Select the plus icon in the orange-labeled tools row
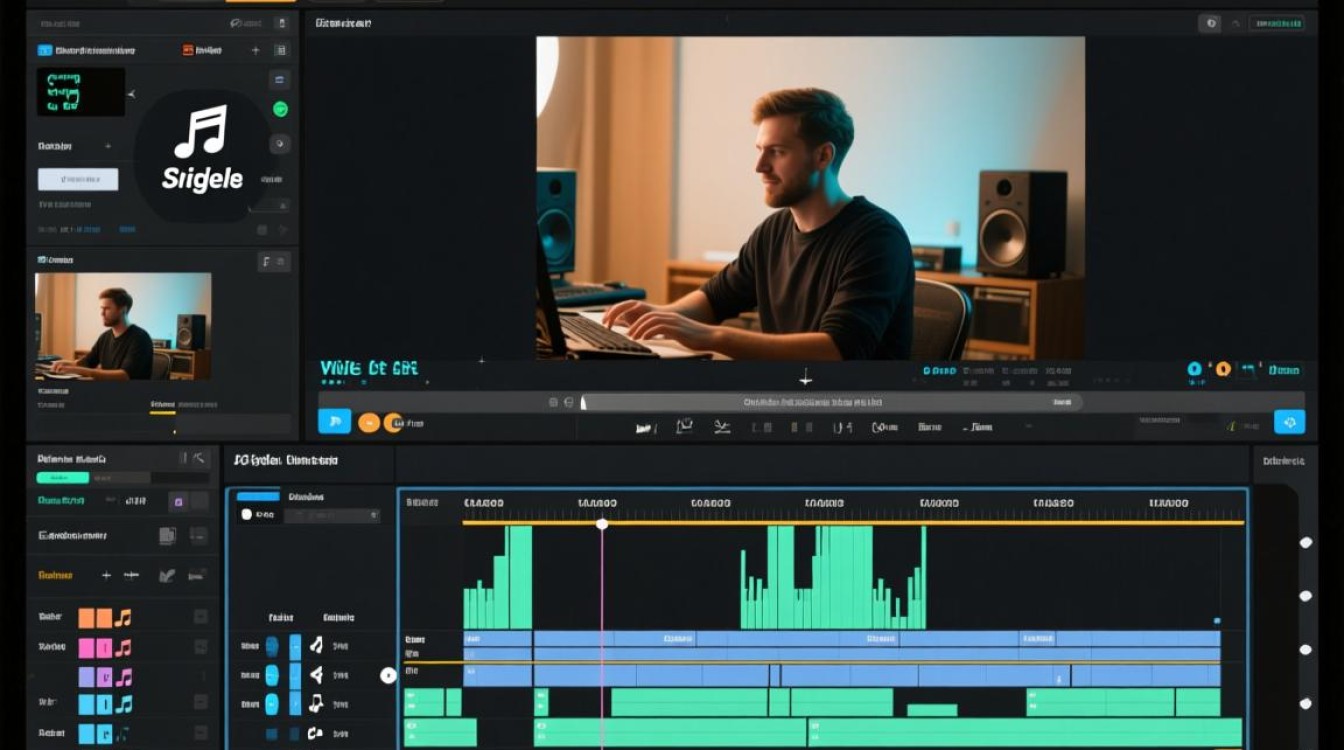This screenshot has height=750, width=1344. tap(106, 575)
